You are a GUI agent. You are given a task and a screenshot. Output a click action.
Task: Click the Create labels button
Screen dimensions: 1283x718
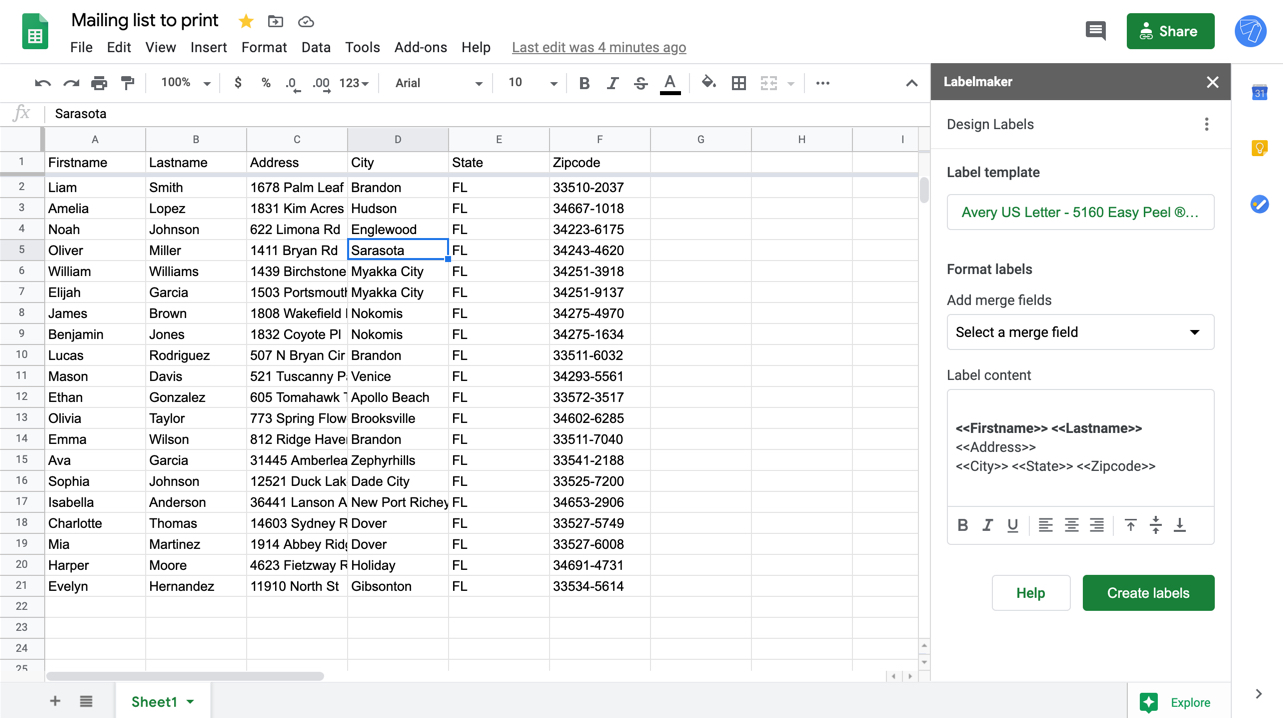click(1148, 592)
